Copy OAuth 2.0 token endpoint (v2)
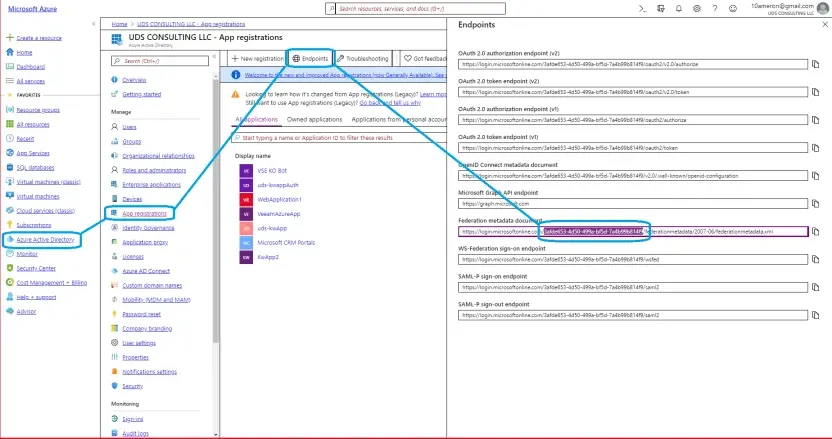 coord(816,92)
